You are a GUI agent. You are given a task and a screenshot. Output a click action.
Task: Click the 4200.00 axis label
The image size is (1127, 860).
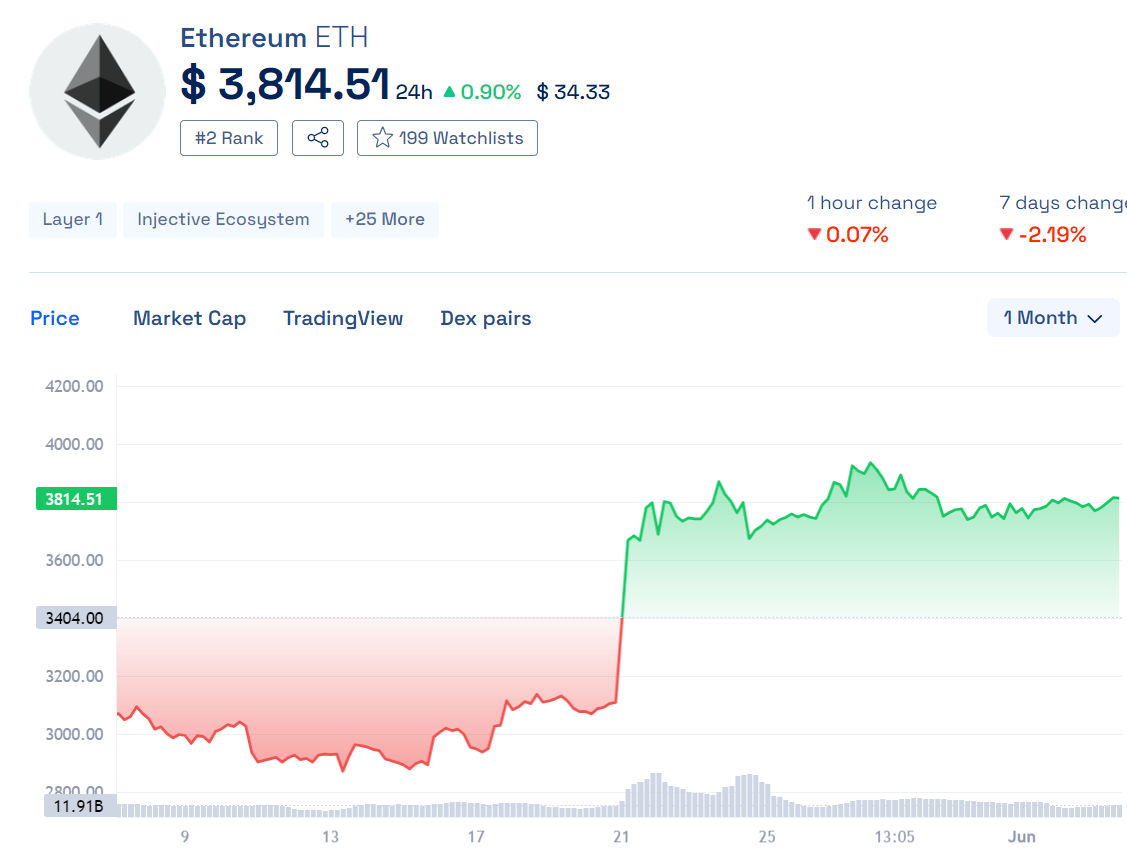click(74, 386)
